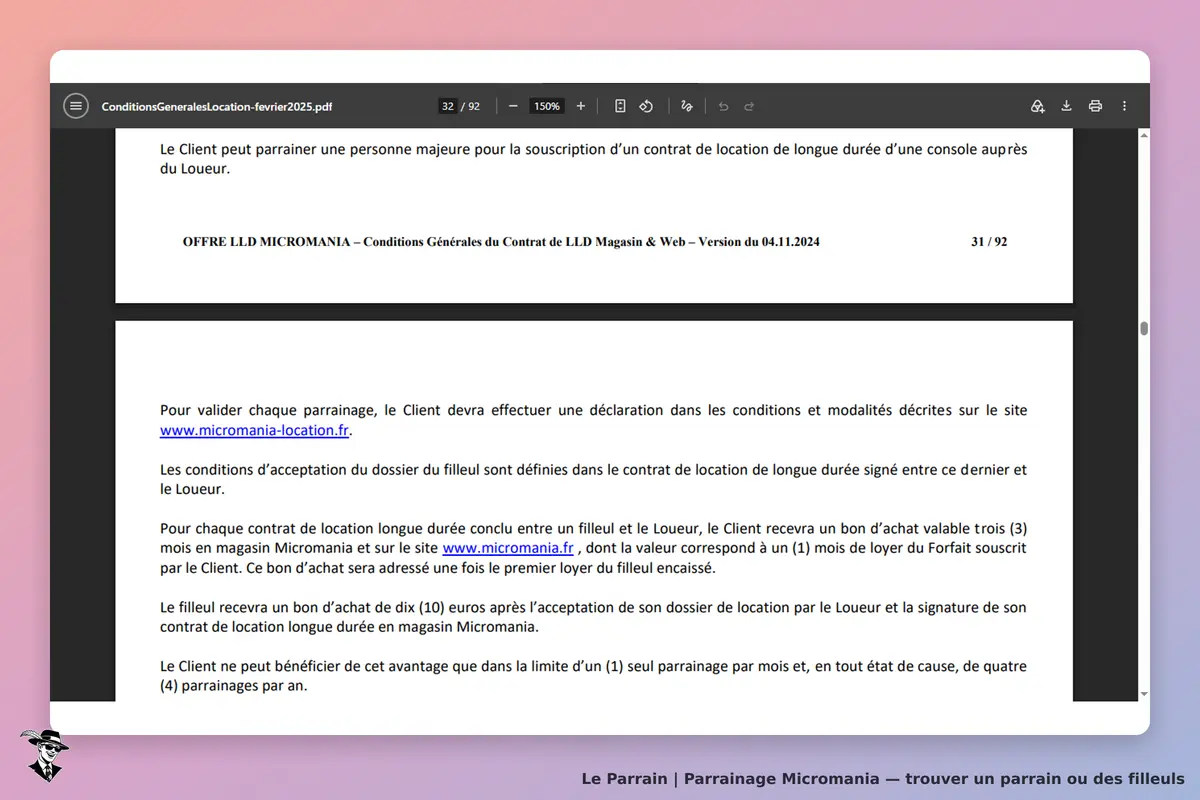The height and width of the screenshot is (800, 1200).
Task: Save PDF to Drive icon
Action: [1037, 106]
